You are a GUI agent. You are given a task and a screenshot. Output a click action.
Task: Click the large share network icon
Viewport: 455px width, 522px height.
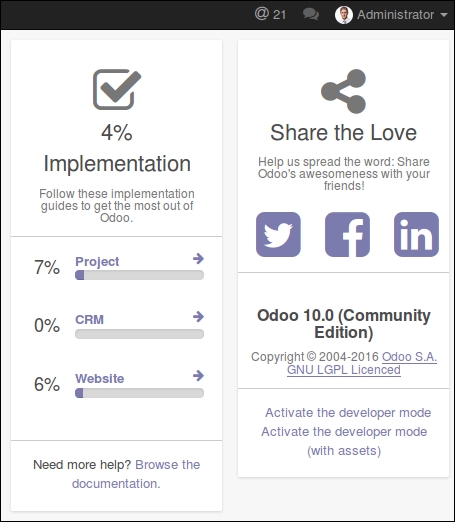point(343,91)
